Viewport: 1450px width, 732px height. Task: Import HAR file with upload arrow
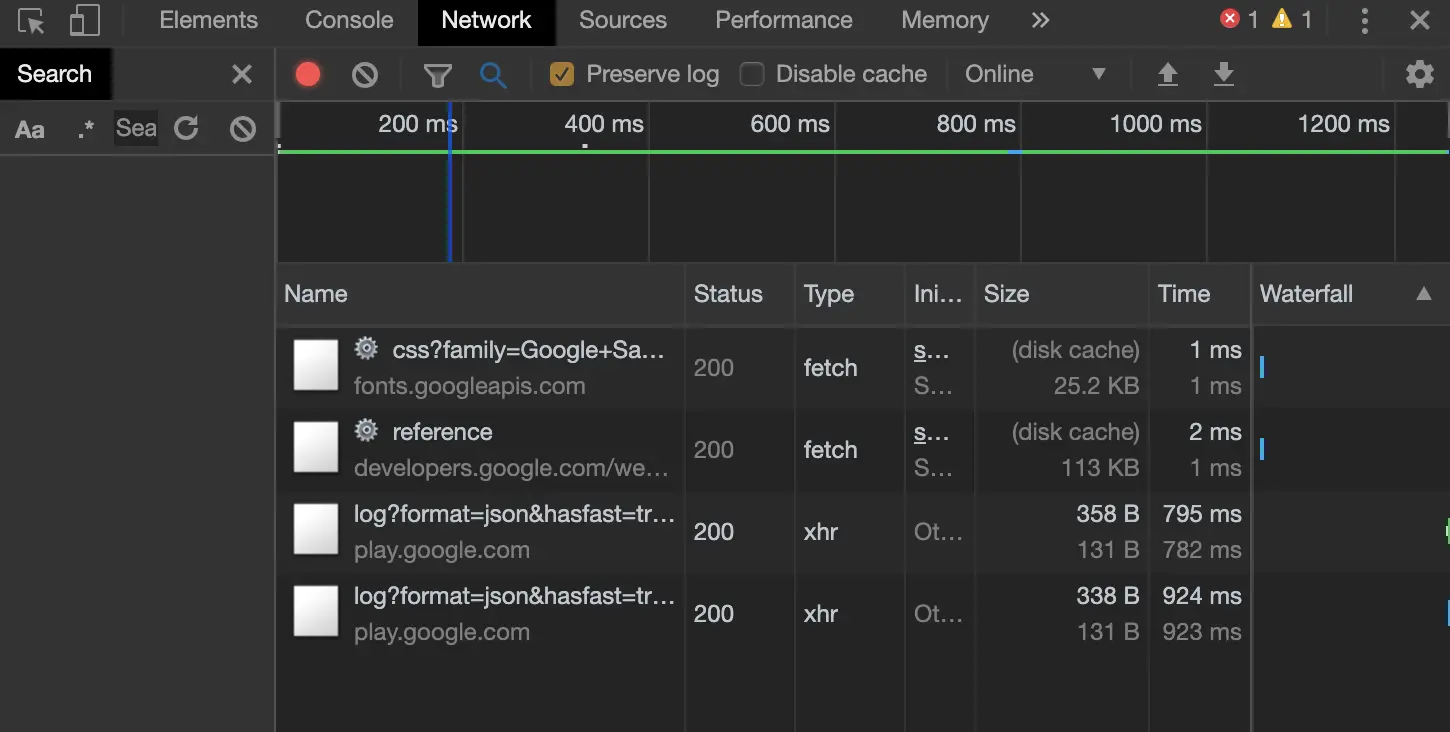tap(1167, 74)
